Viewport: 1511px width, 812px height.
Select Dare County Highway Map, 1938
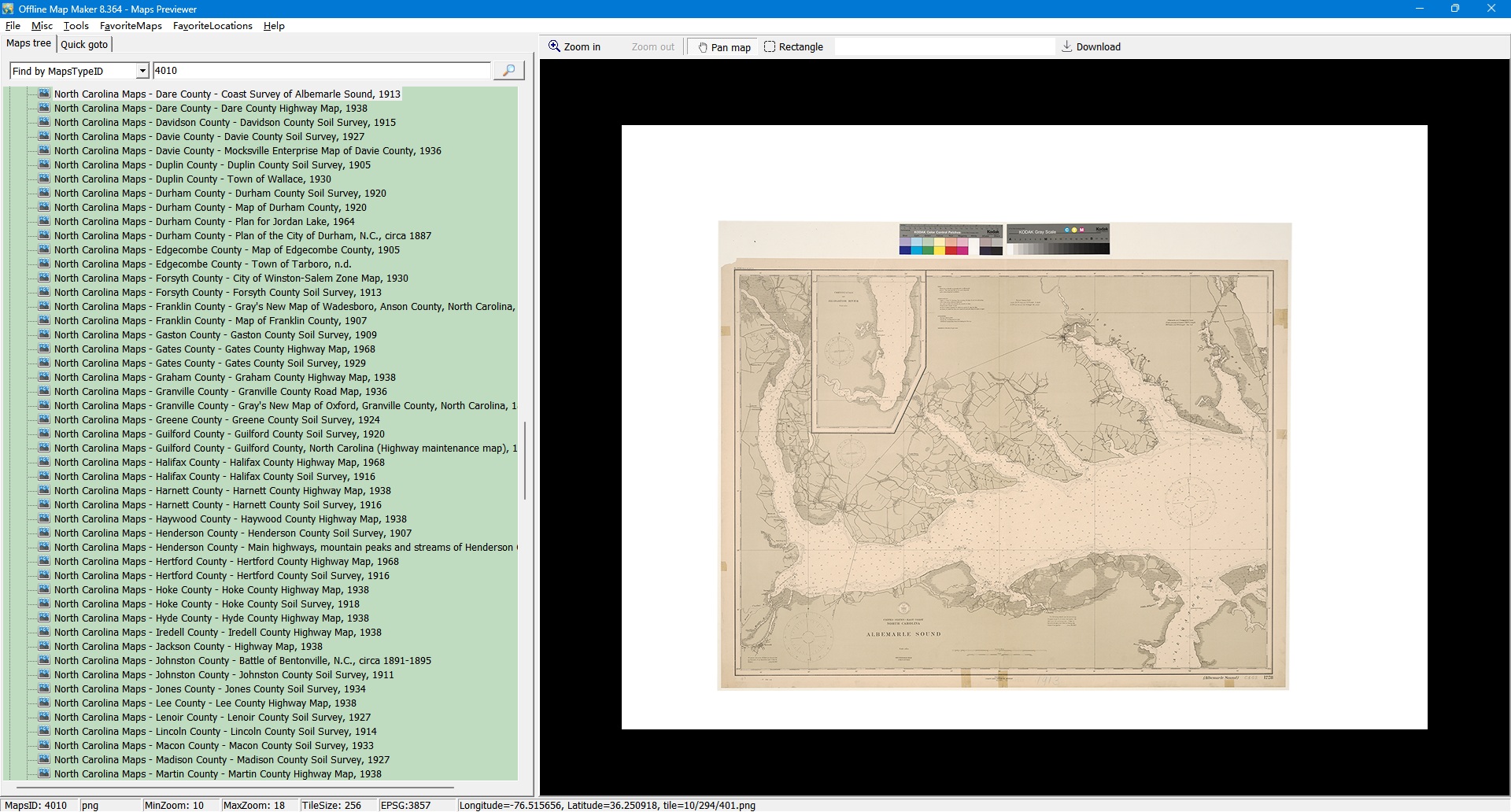click(210, 109)
